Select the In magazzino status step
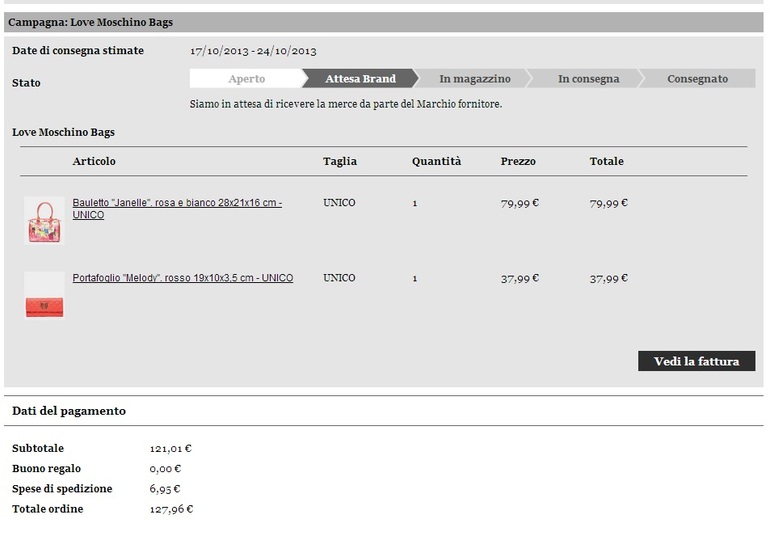Screen dimensions: 770x536 click(x=475, y=79)
